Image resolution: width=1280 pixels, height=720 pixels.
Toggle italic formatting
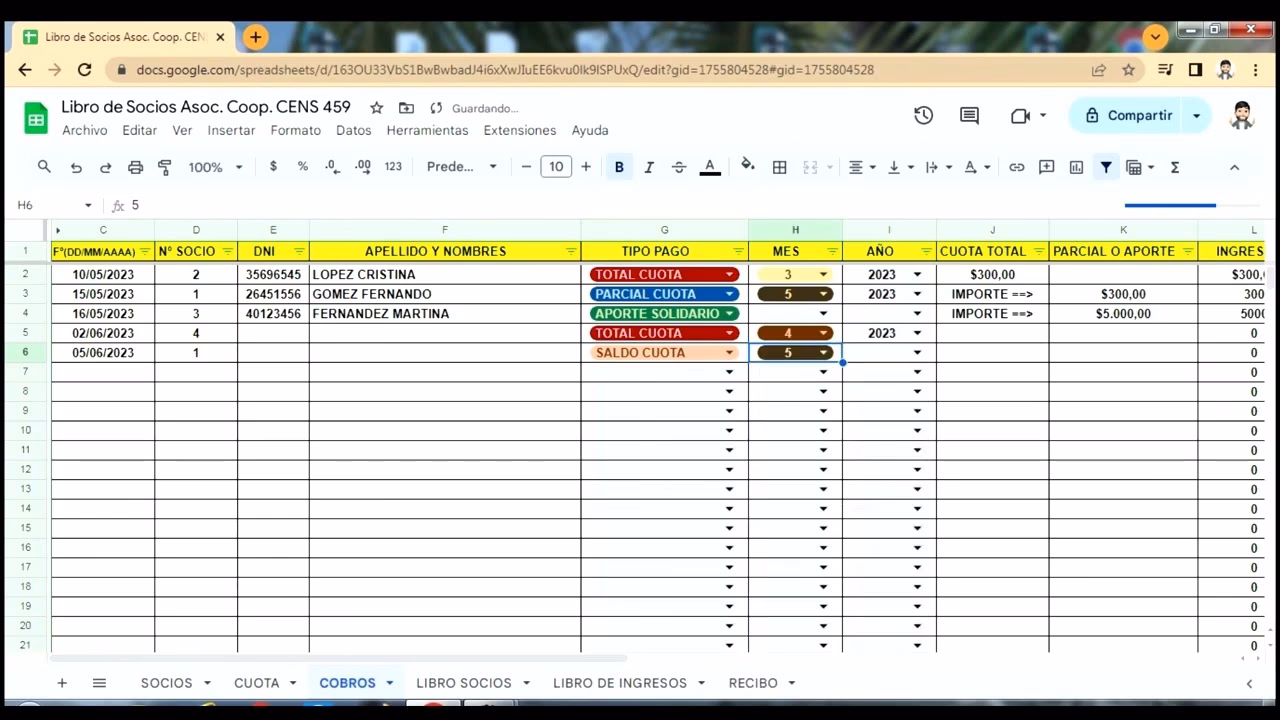pyautogui.click(x=648, y=166)
